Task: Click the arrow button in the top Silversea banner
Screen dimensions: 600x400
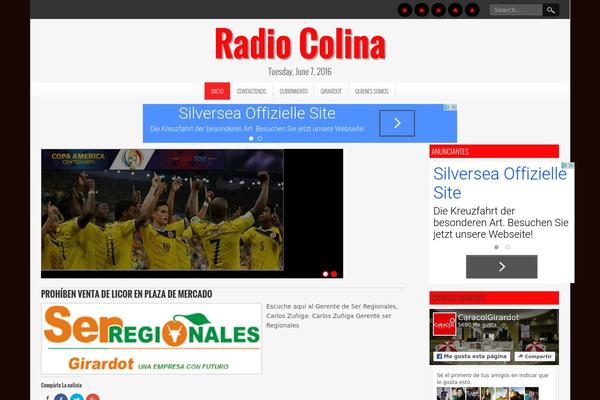Action: pos(397,123)
